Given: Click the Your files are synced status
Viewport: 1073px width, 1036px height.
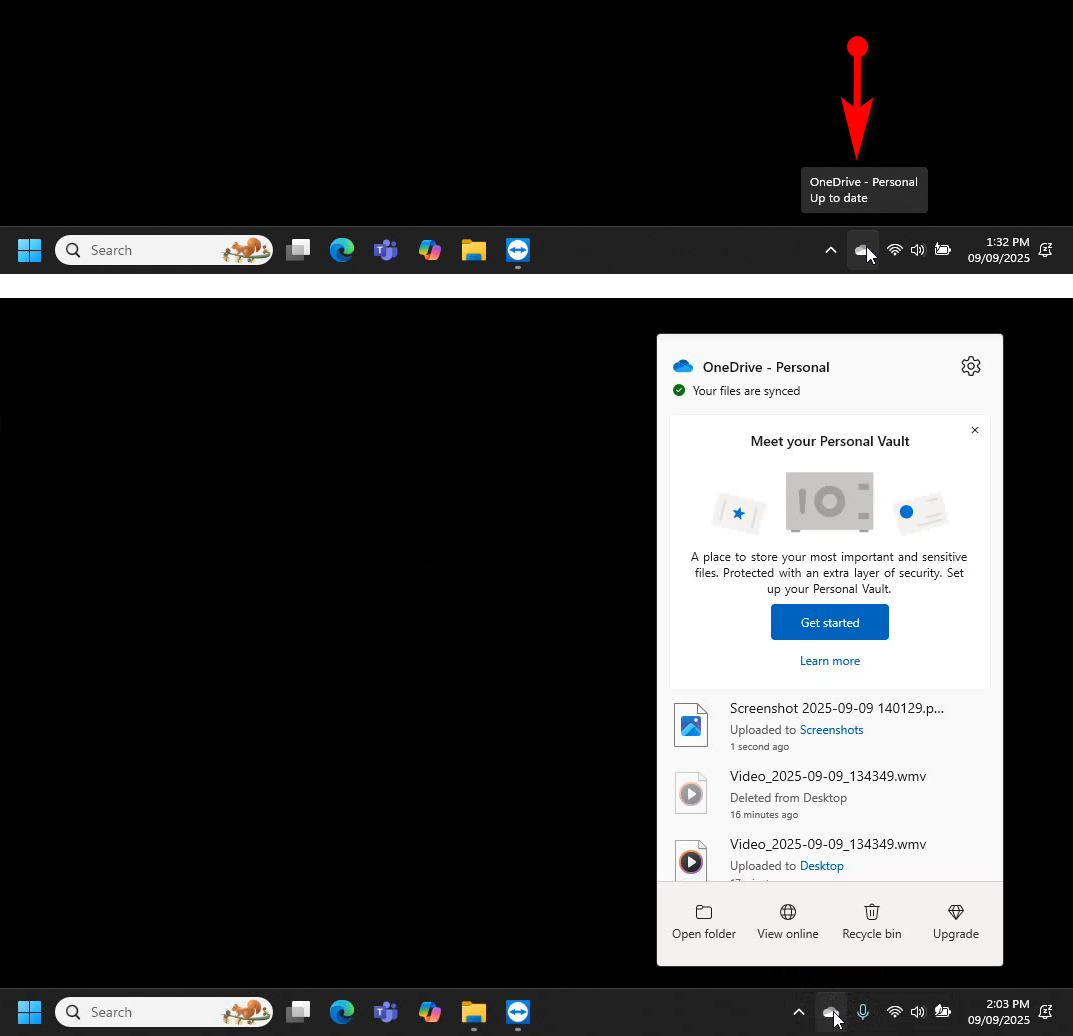Looking at the screenshot, I should [746, 391].
